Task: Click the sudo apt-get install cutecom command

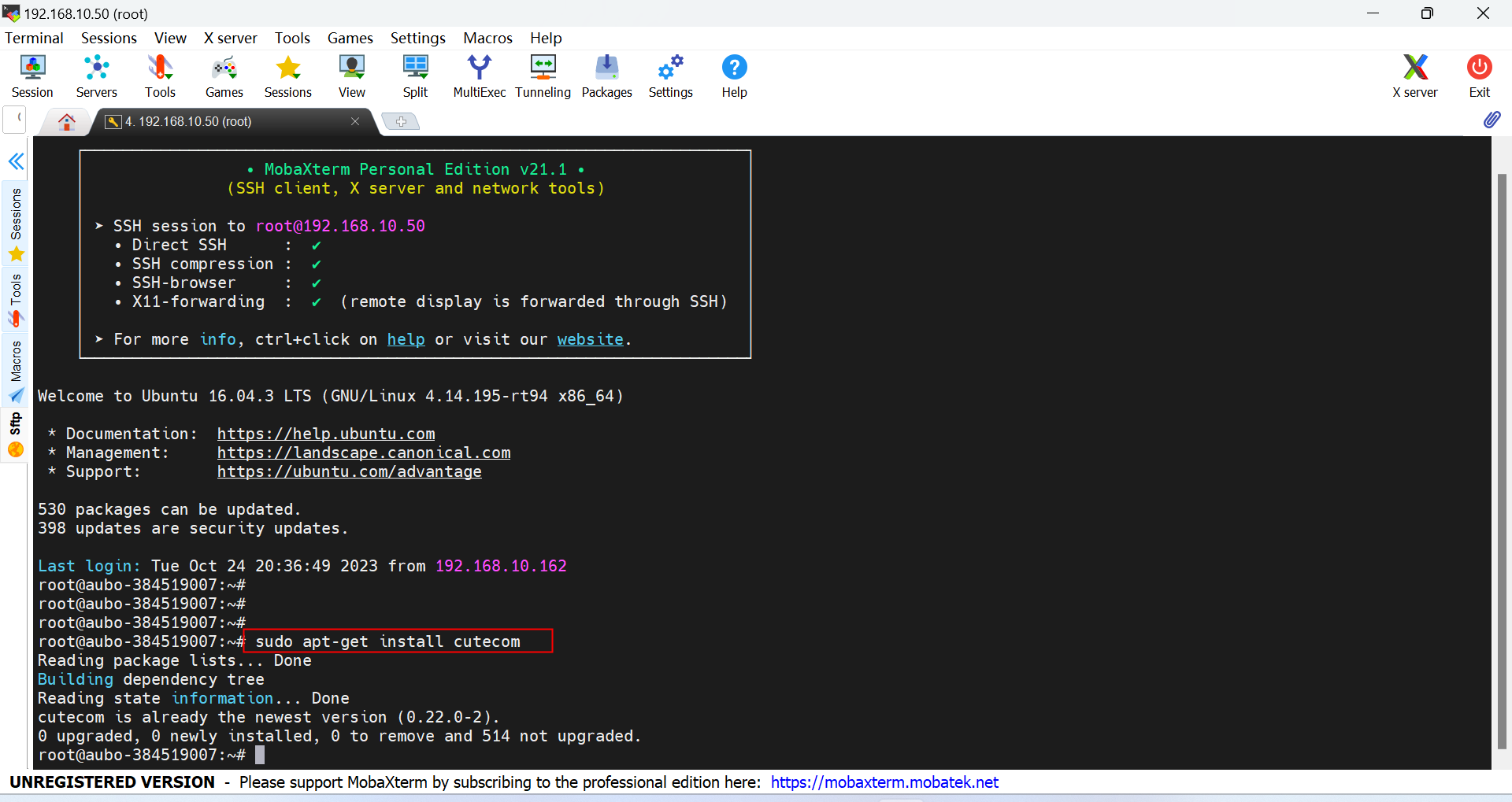Action: point(387,641)
